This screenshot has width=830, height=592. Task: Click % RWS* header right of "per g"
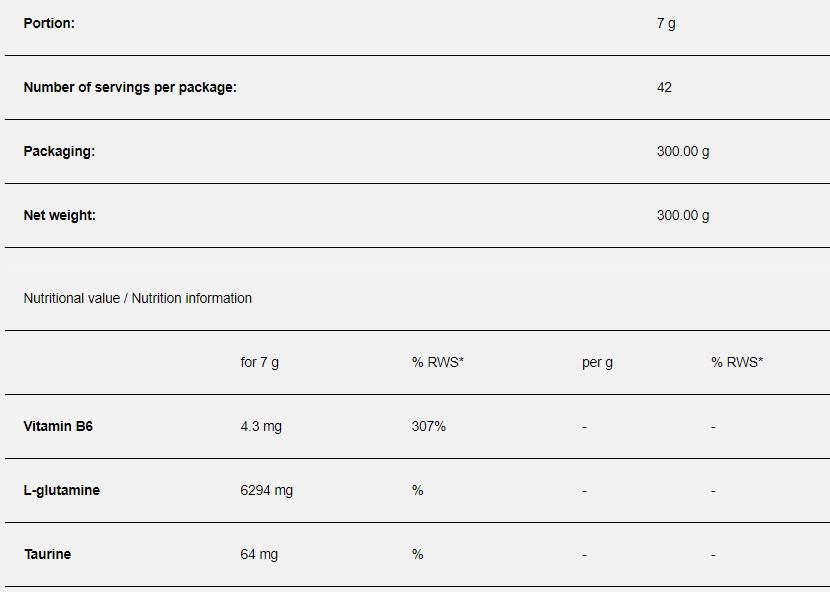coord(737,362)
